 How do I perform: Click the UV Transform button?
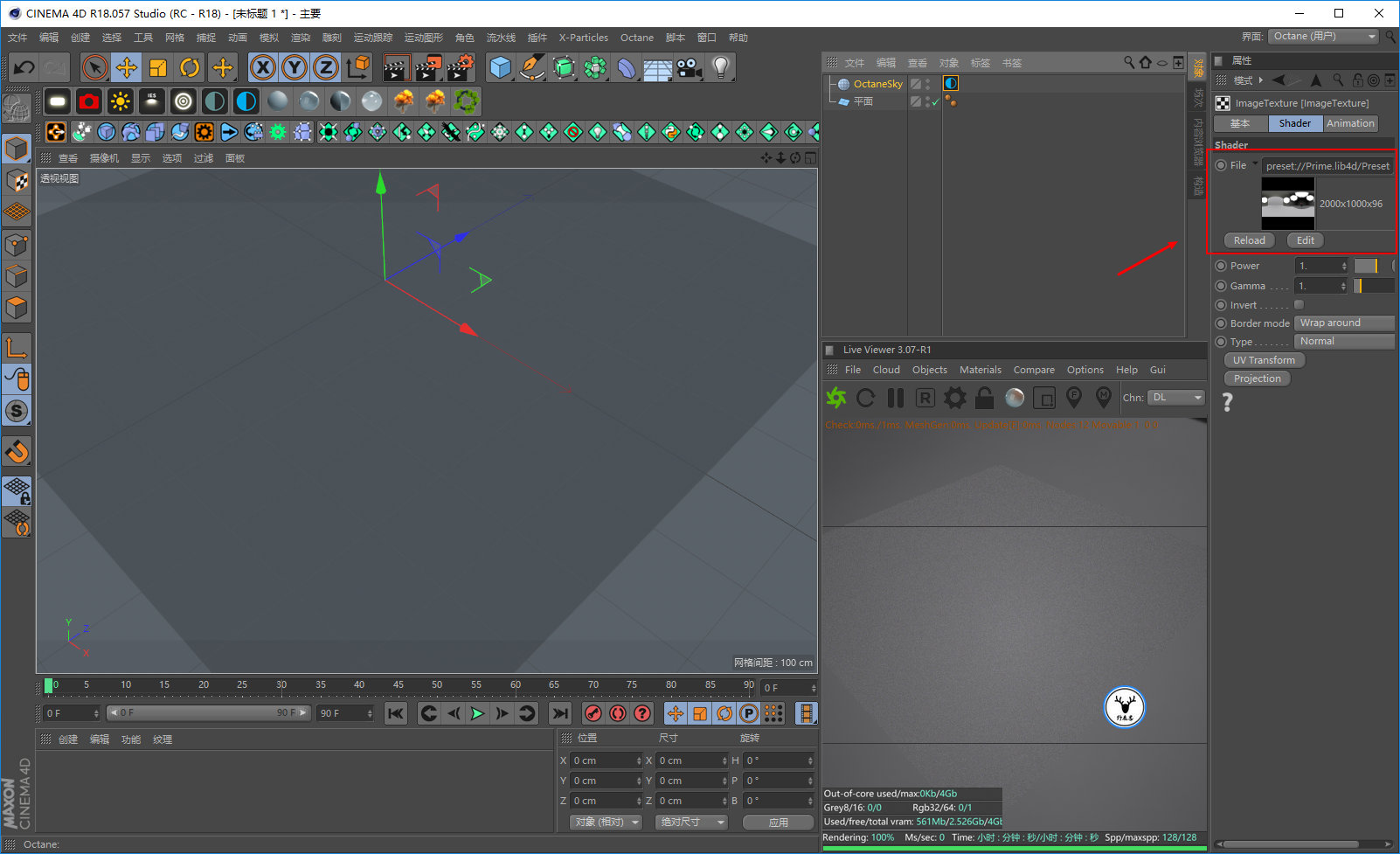(1264, 360)
